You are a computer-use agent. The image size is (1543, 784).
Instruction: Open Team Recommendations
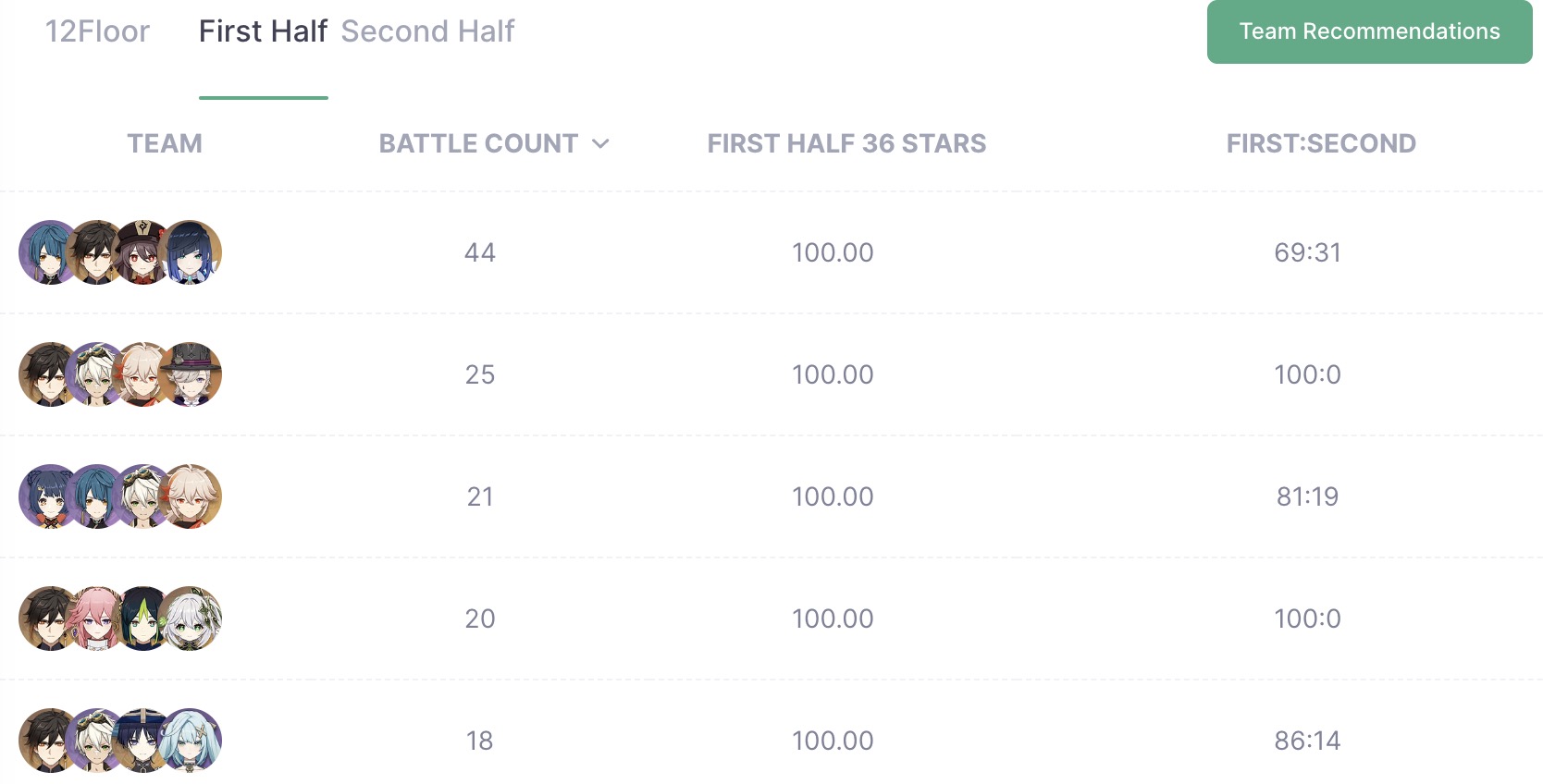[x=1369, y=31]
